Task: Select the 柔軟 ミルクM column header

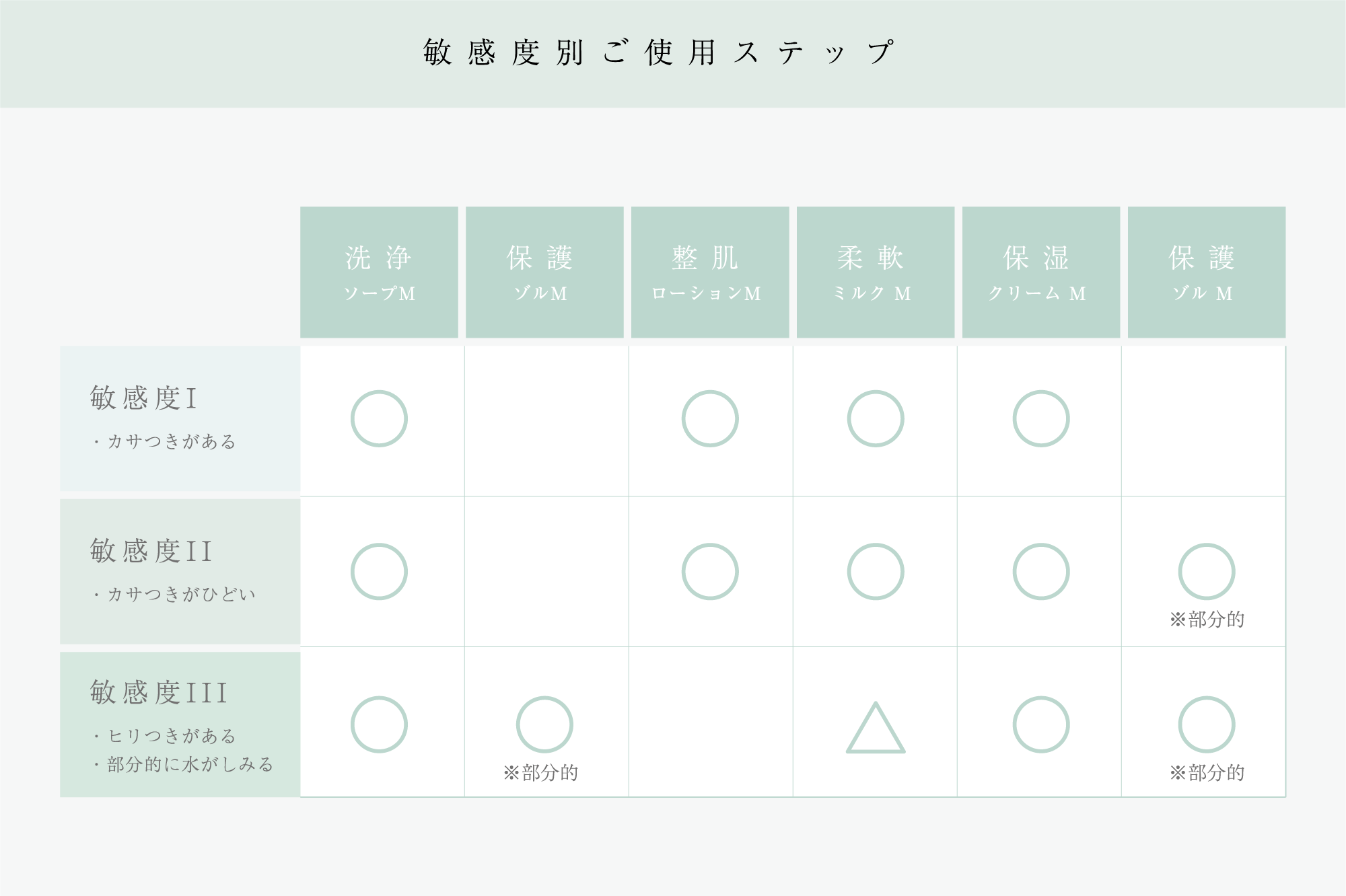Action: (876, 272)
